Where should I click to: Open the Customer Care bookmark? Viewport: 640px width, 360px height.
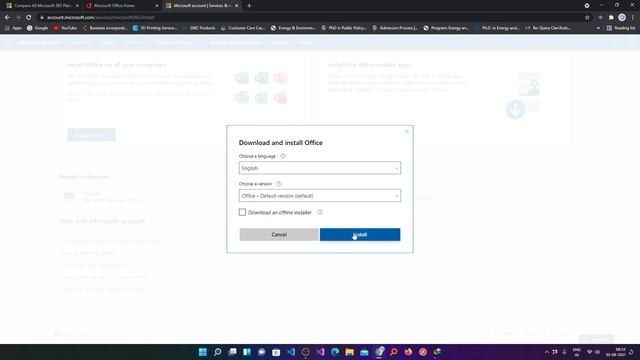point(243,28)
